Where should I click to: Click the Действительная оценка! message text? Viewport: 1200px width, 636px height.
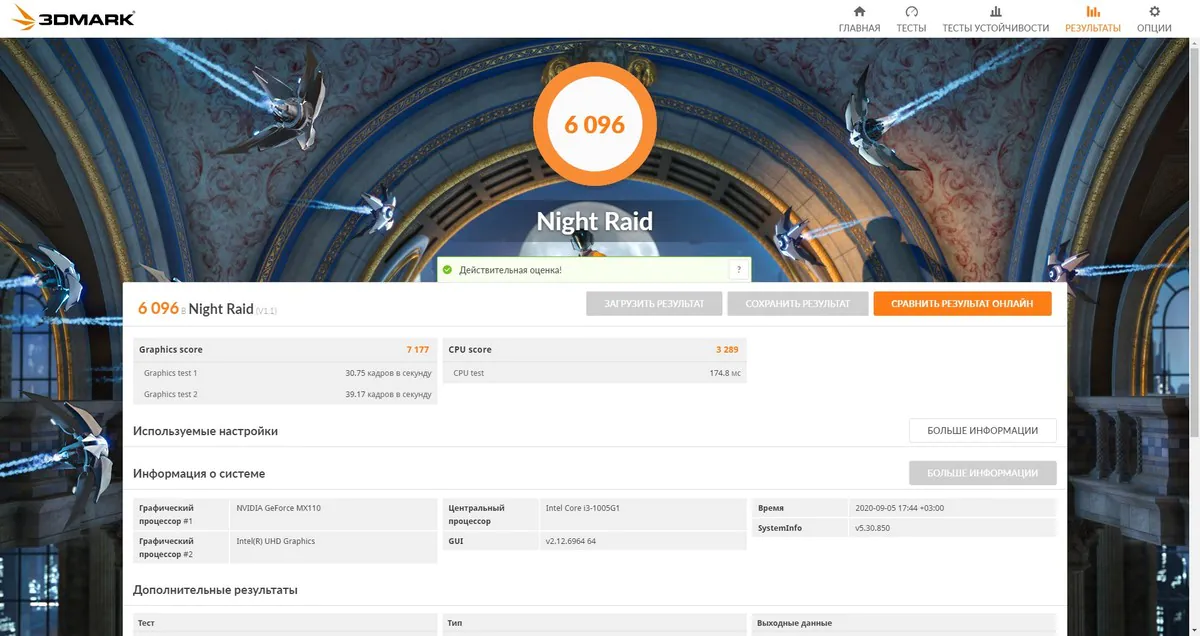tap(510, 270)
